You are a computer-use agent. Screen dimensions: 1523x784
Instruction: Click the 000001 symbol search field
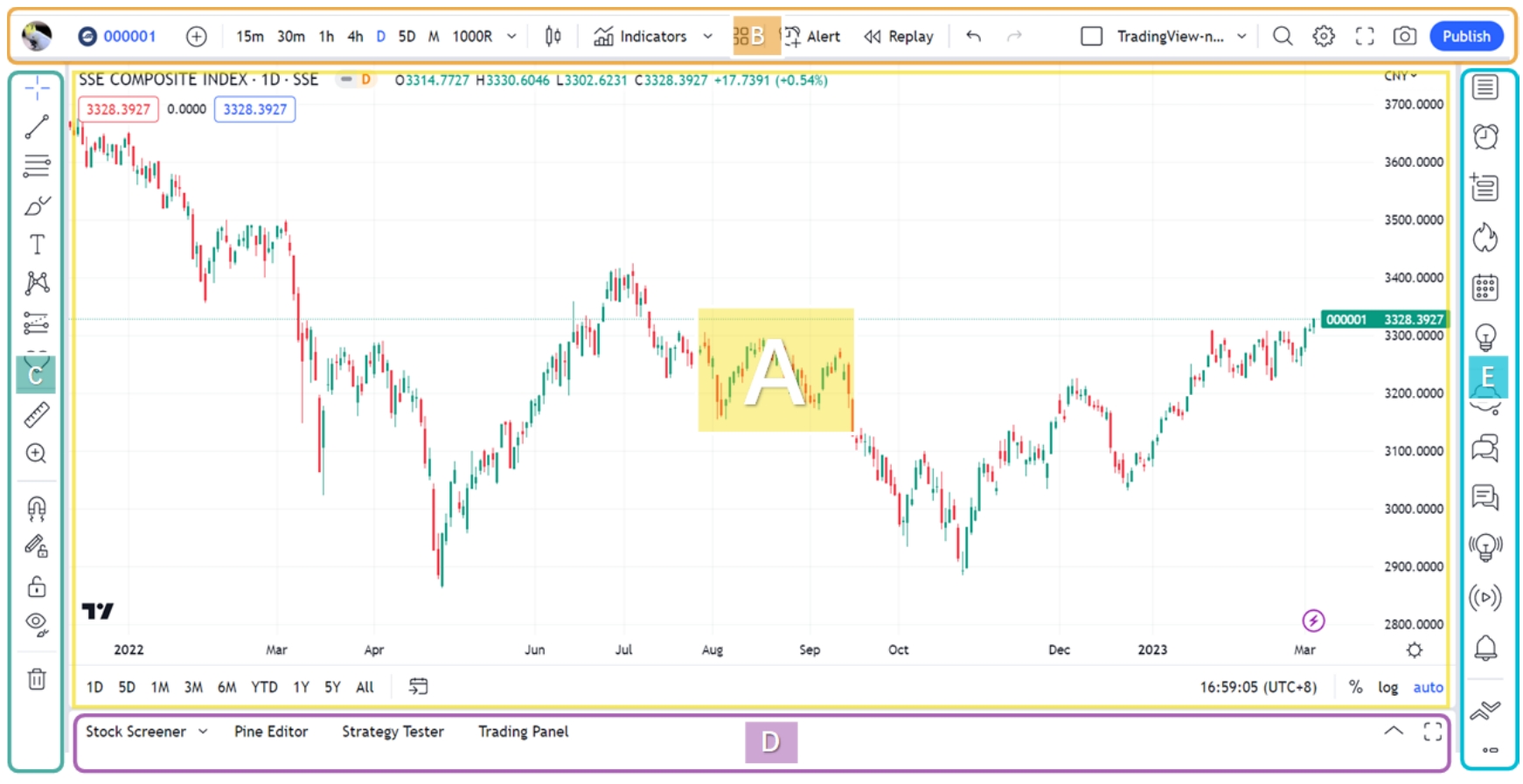click(x=117, y=36)
